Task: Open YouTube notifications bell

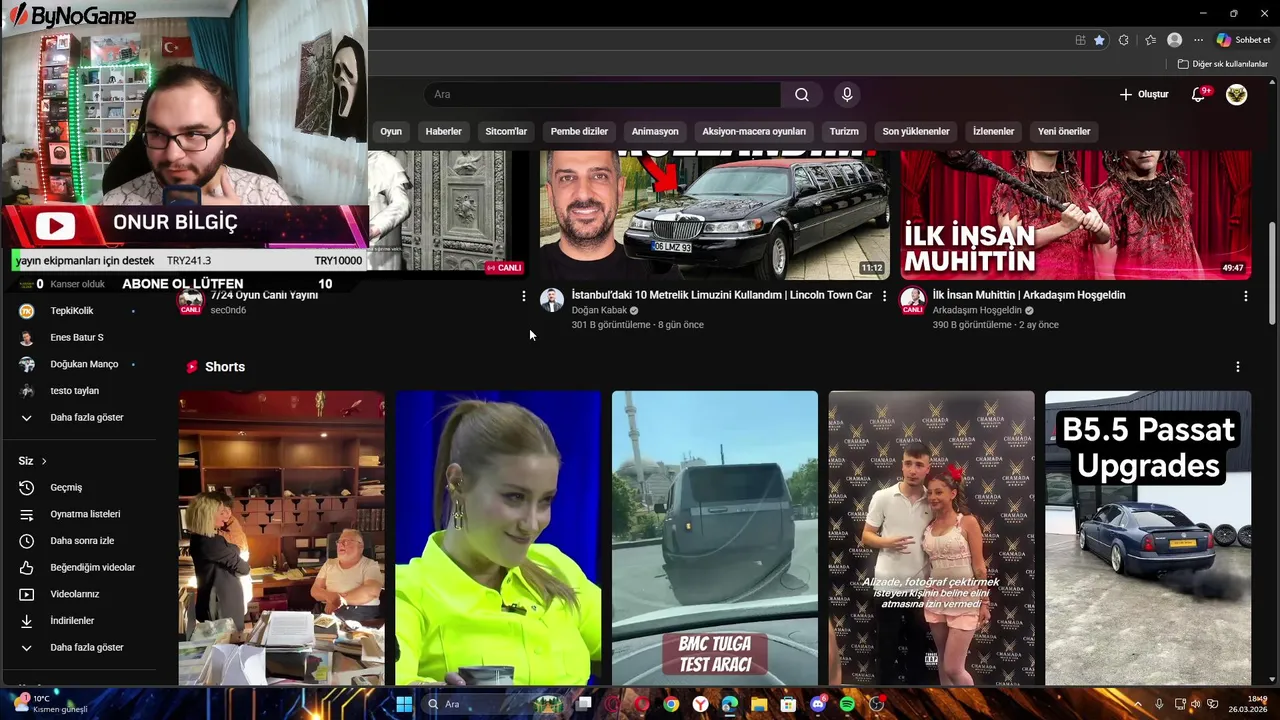Action: (1198, 95)
